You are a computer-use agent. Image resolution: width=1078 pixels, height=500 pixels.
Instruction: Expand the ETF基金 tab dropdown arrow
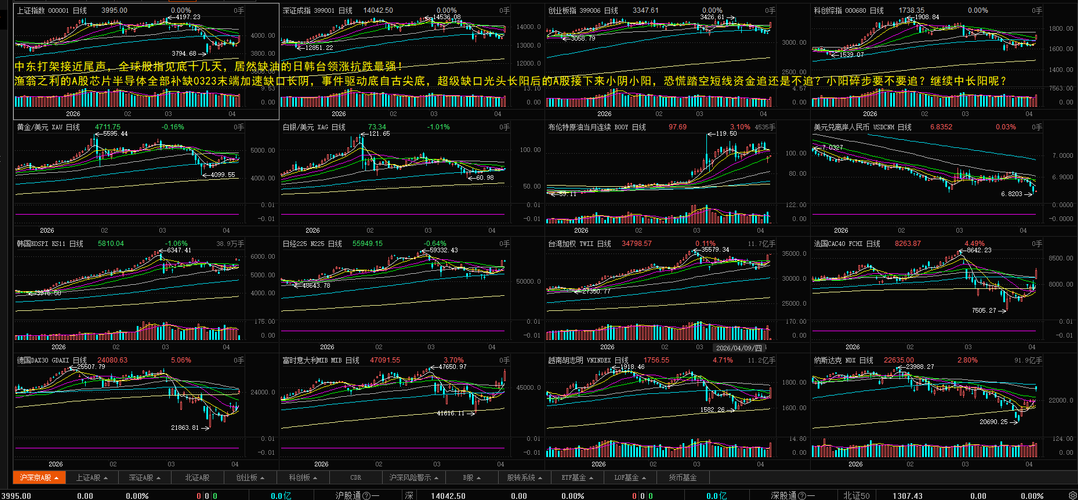(x=593, y=478)
